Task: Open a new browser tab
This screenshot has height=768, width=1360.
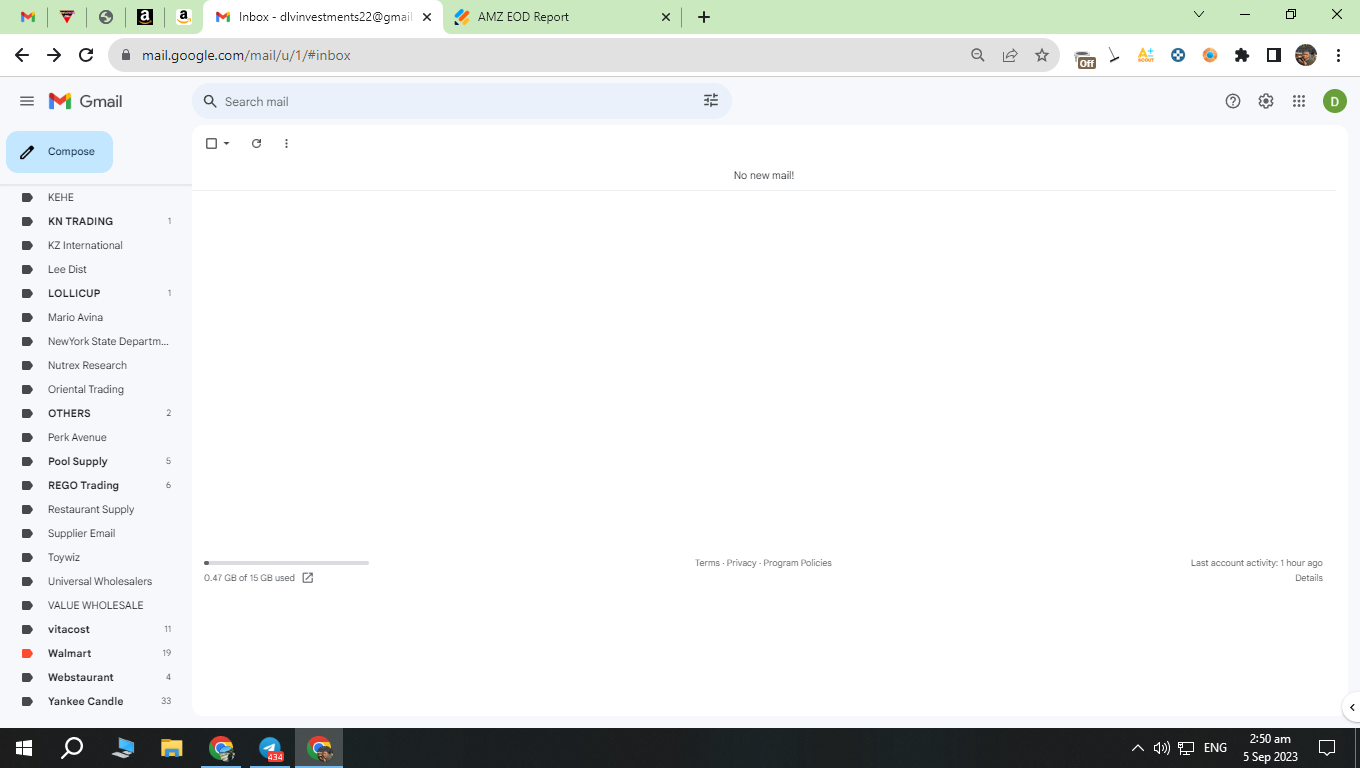Action: (x=704, y=17)
